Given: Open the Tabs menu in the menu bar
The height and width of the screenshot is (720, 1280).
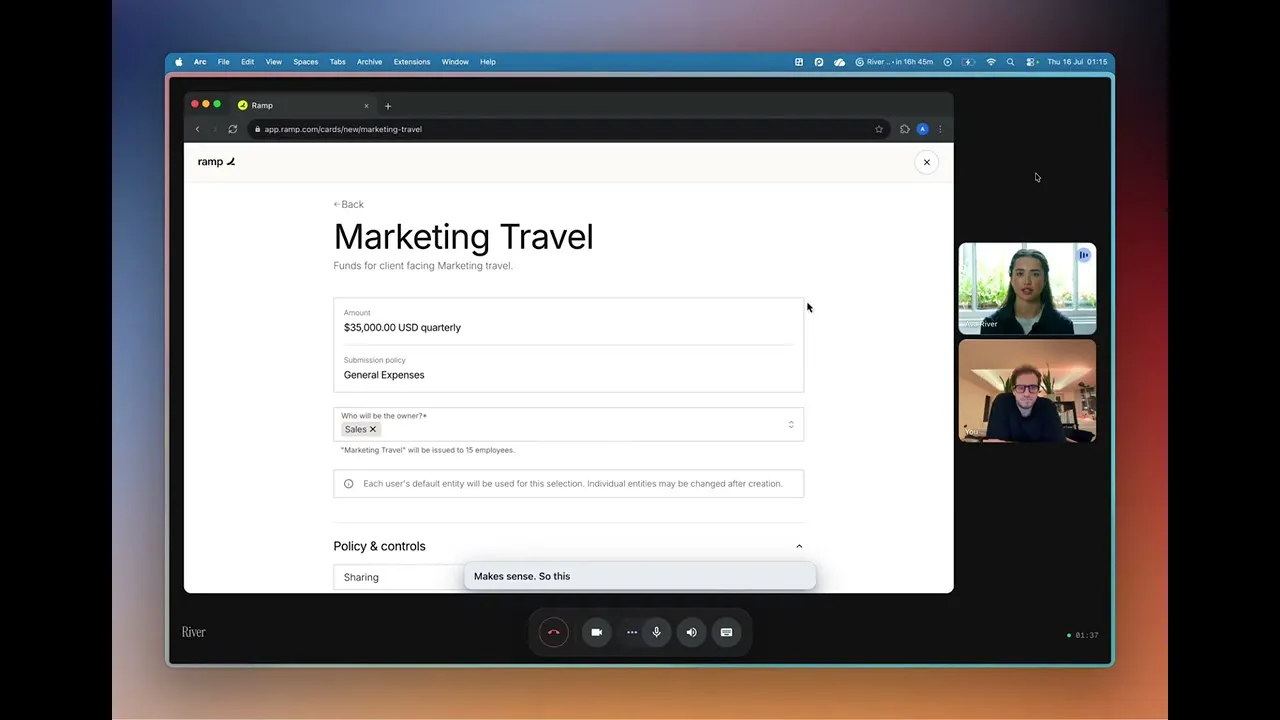Looking at the screenshot, I should [x=337, y=62].
